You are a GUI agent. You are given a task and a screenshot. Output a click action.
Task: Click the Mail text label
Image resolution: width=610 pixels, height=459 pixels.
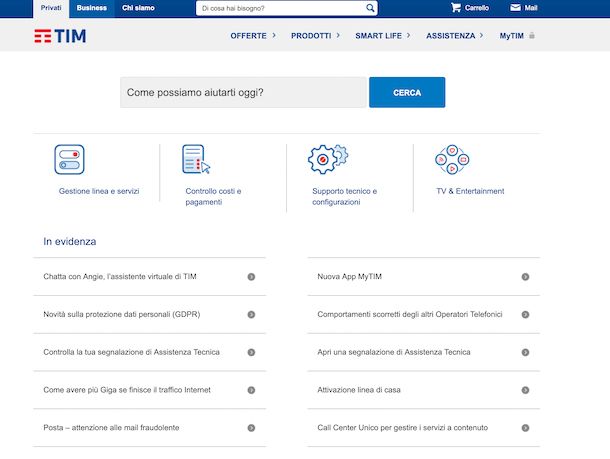coord(531,8)
